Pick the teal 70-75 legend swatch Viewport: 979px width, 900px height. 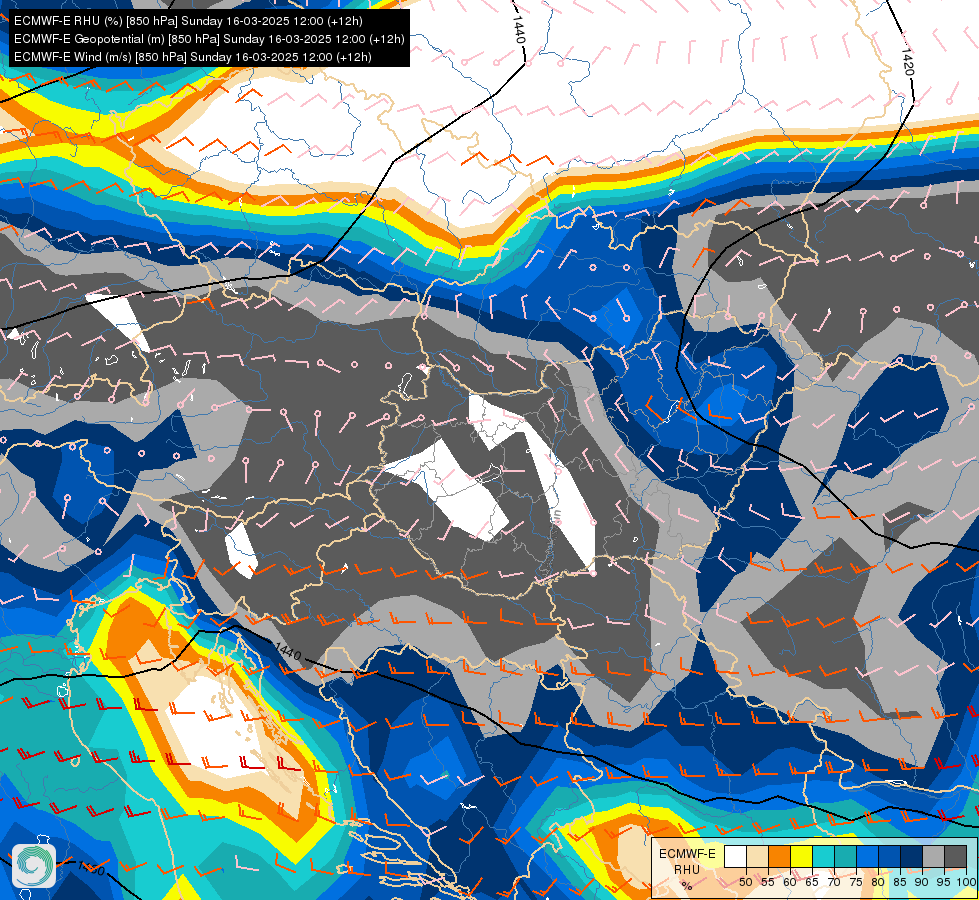(x=845, y=856)
